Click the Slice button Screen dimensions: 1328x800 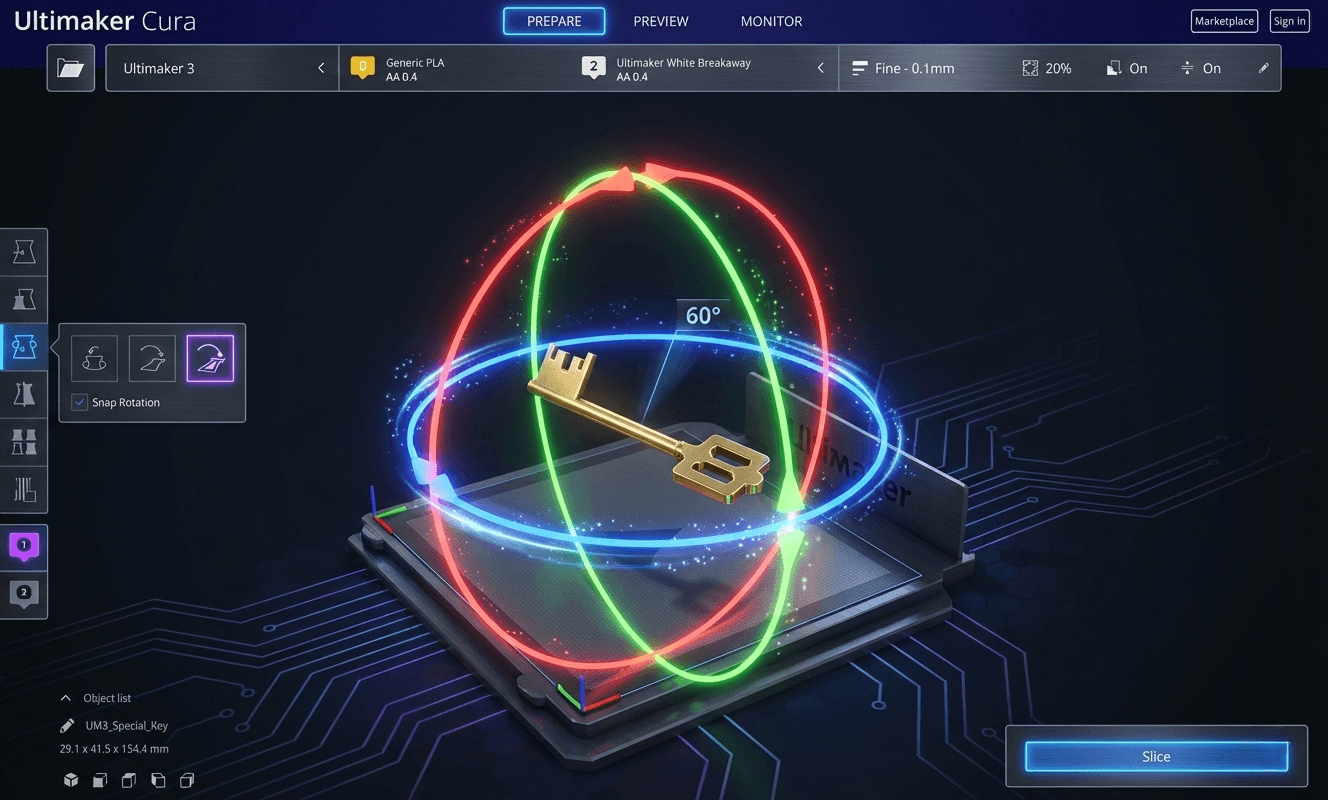pos(1156,757)
